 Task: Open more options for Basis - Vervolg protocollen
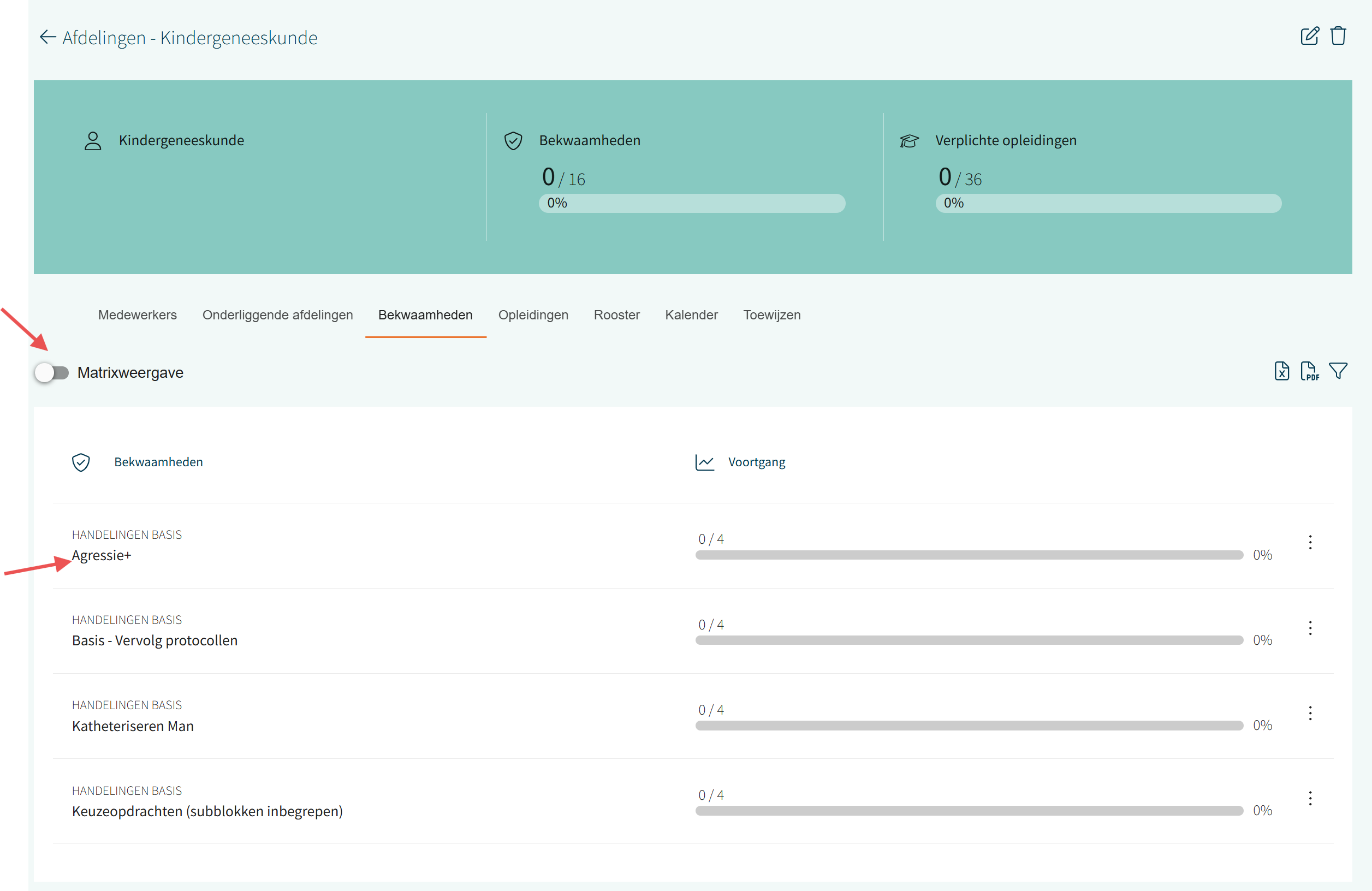[x=1310, y=628]
